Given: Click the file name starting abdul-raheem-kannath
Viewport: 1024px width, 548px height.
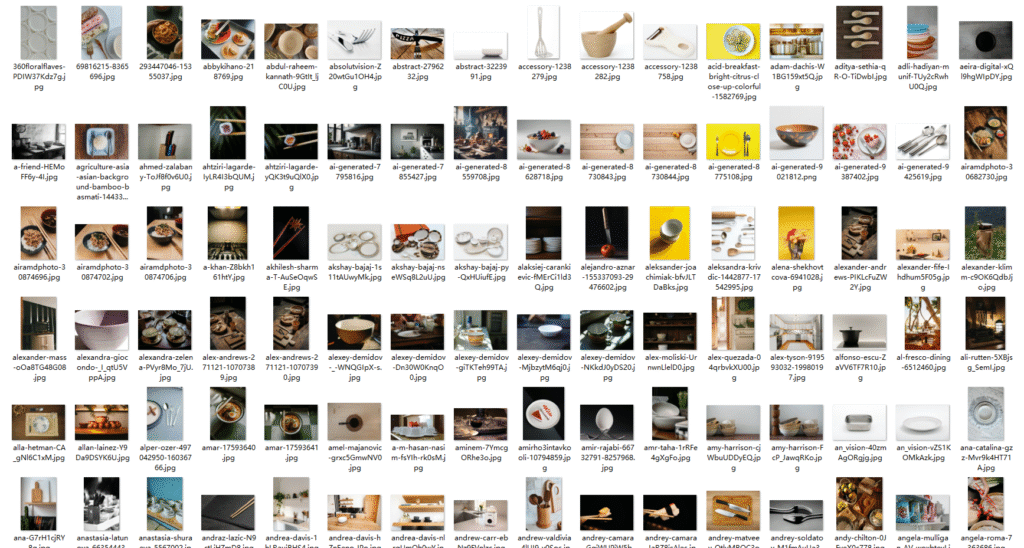Looking at the screenshot, I should click(291, 76).
